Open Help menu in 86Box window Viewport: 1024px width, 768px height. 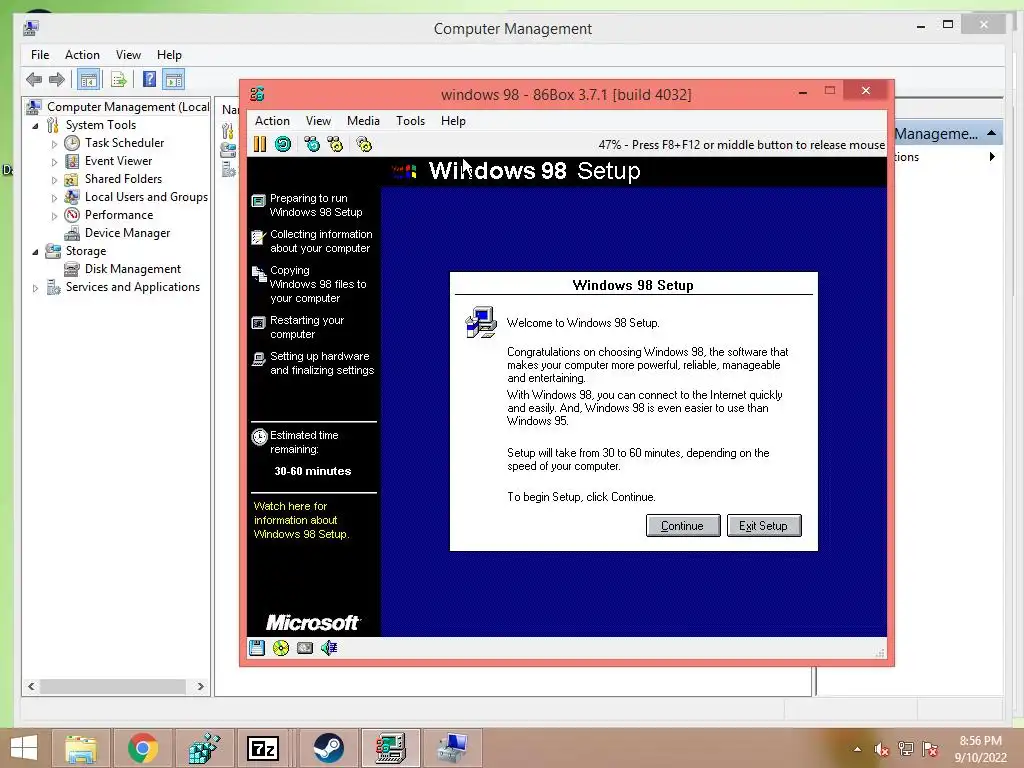(x=453, y=121)
